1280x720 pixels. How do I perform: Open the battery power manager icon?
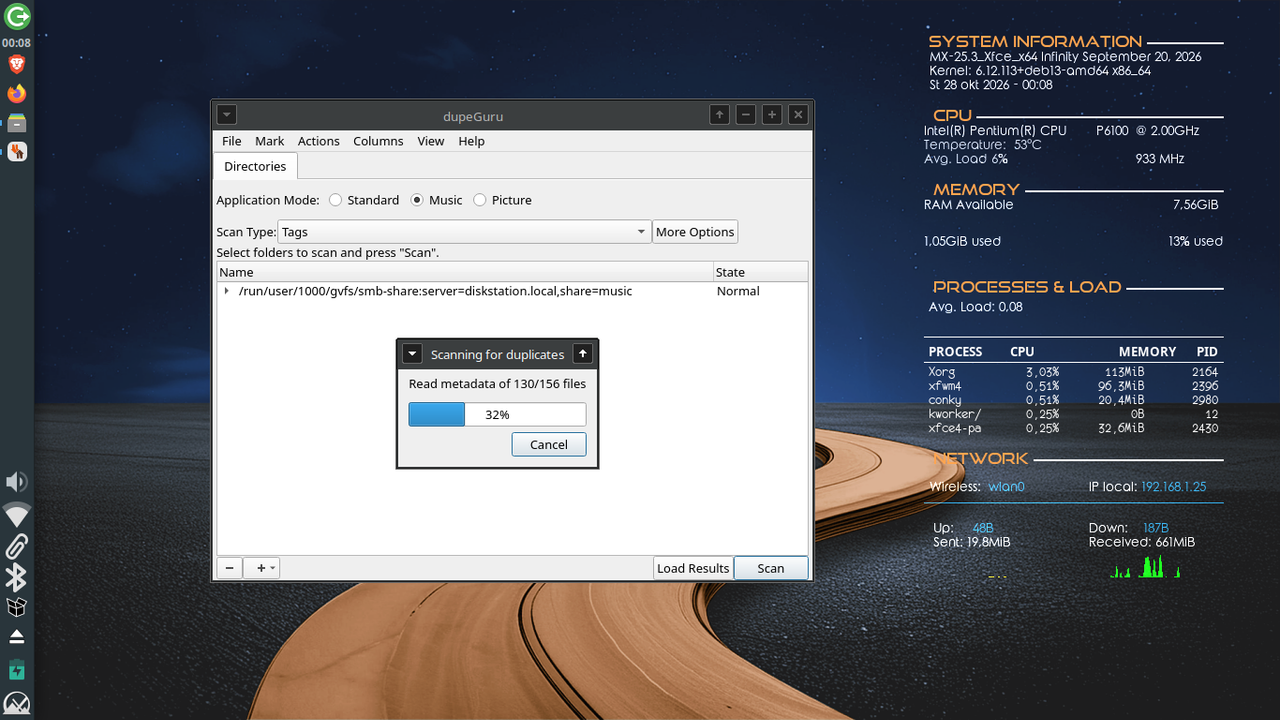click(16, 671)
